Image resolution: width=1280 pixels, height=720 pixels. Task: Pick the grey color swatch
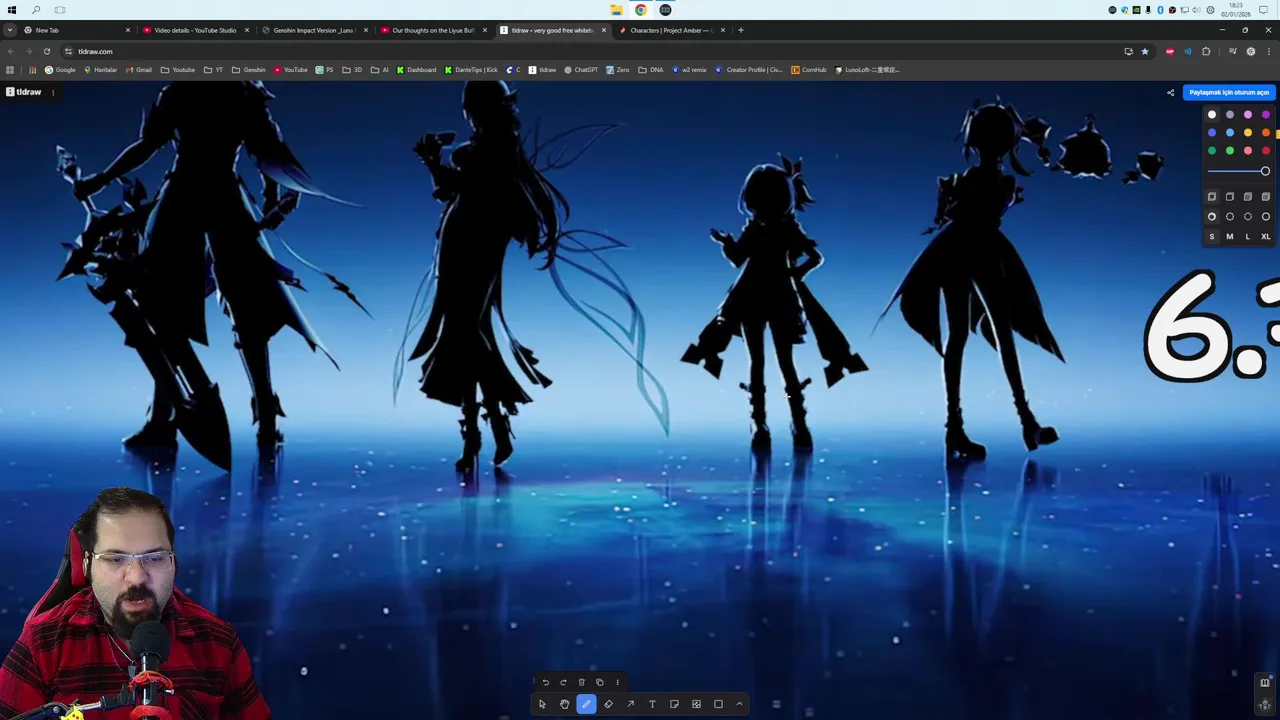coord(1230,115)
